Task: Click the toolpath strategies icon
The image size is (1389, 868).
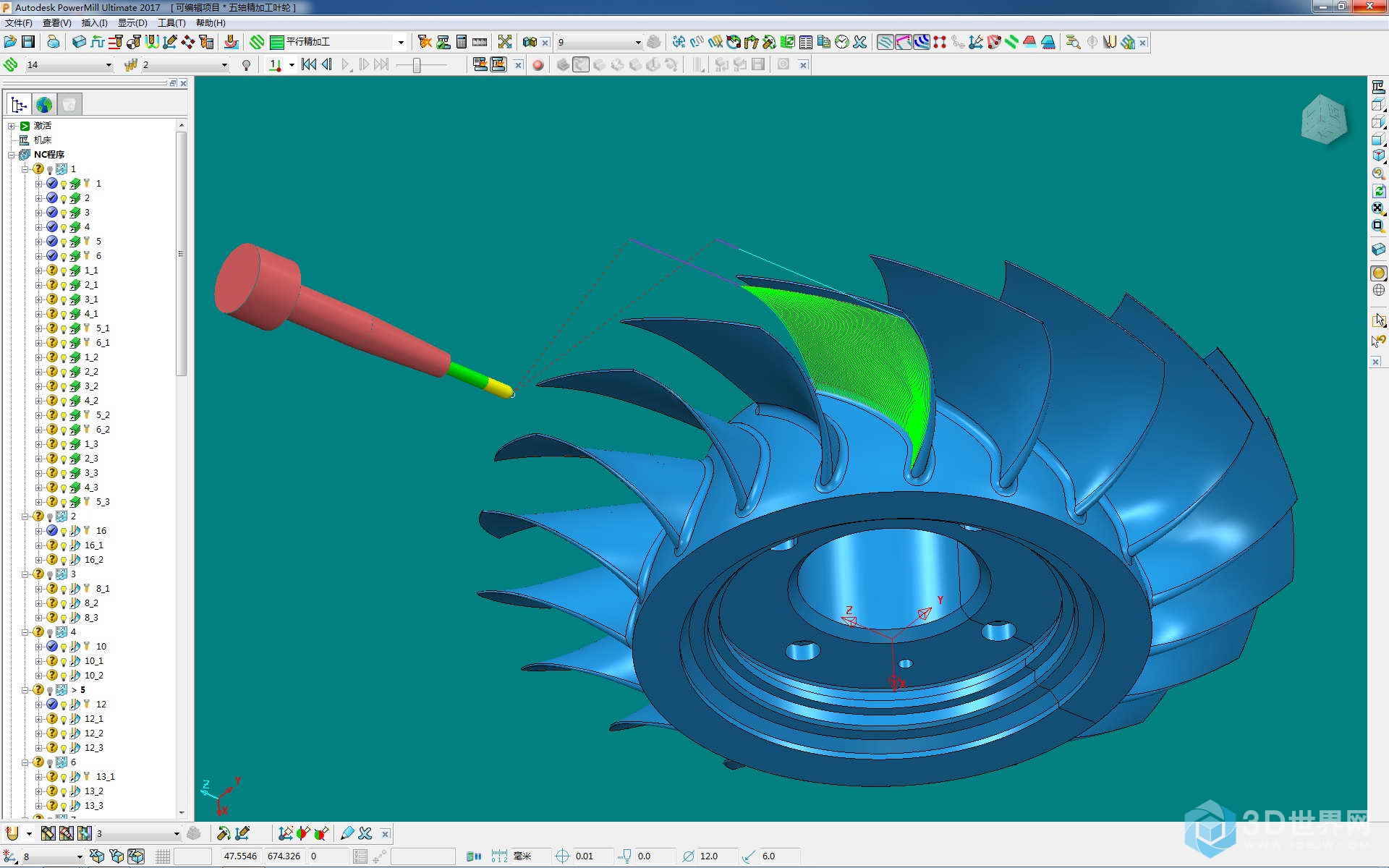Action: [x=256, y=42]
